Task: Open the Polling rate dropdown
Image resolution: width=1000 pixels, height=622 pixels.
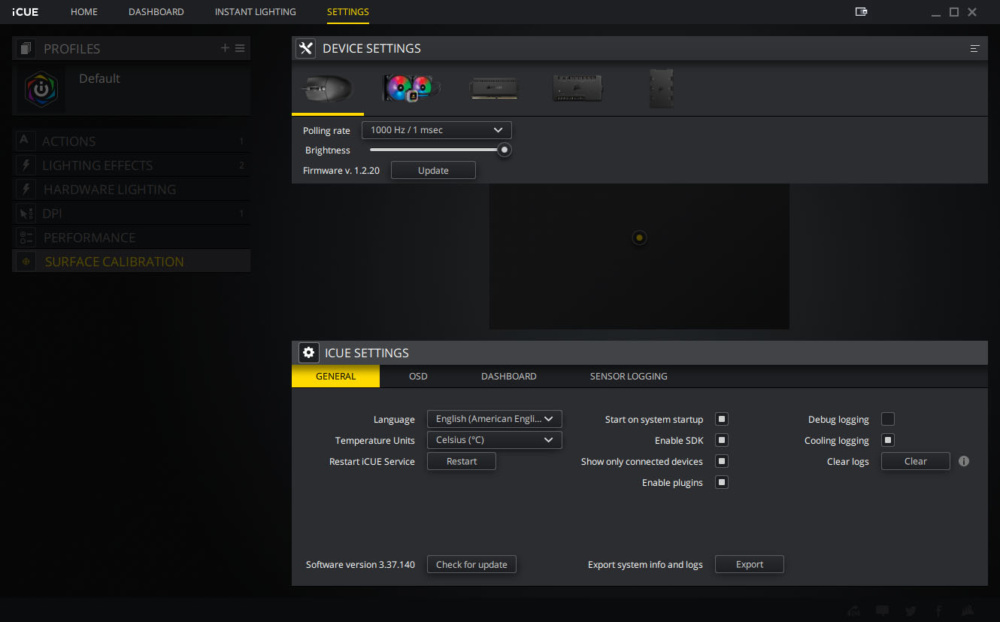Action: click(436, 130)
